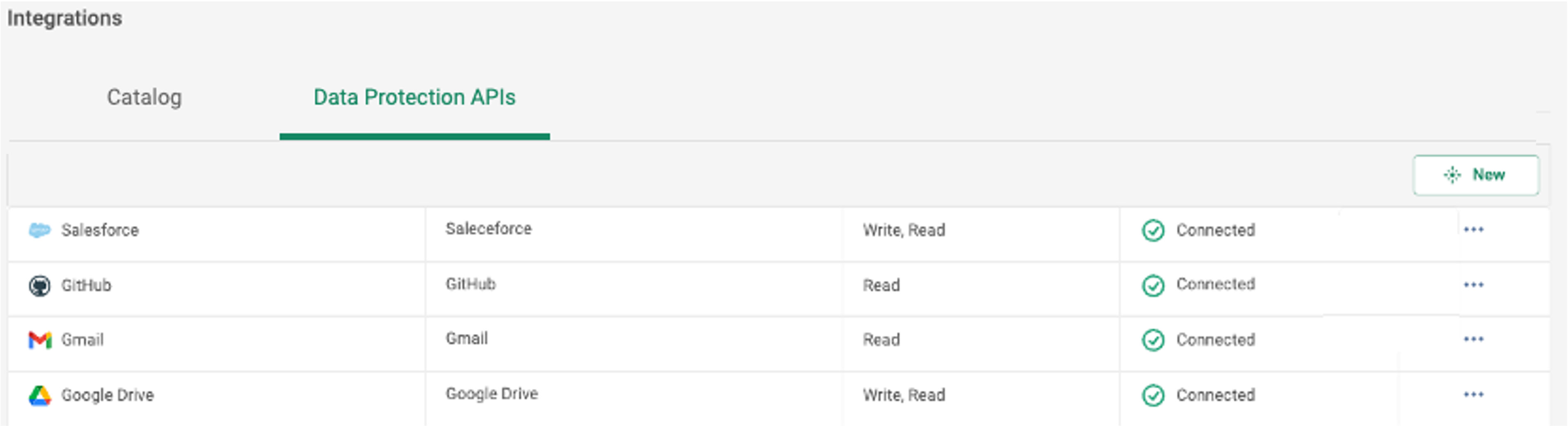Click the GitHub octocat icon
The image size is (1568, 426).
[40, 285]
